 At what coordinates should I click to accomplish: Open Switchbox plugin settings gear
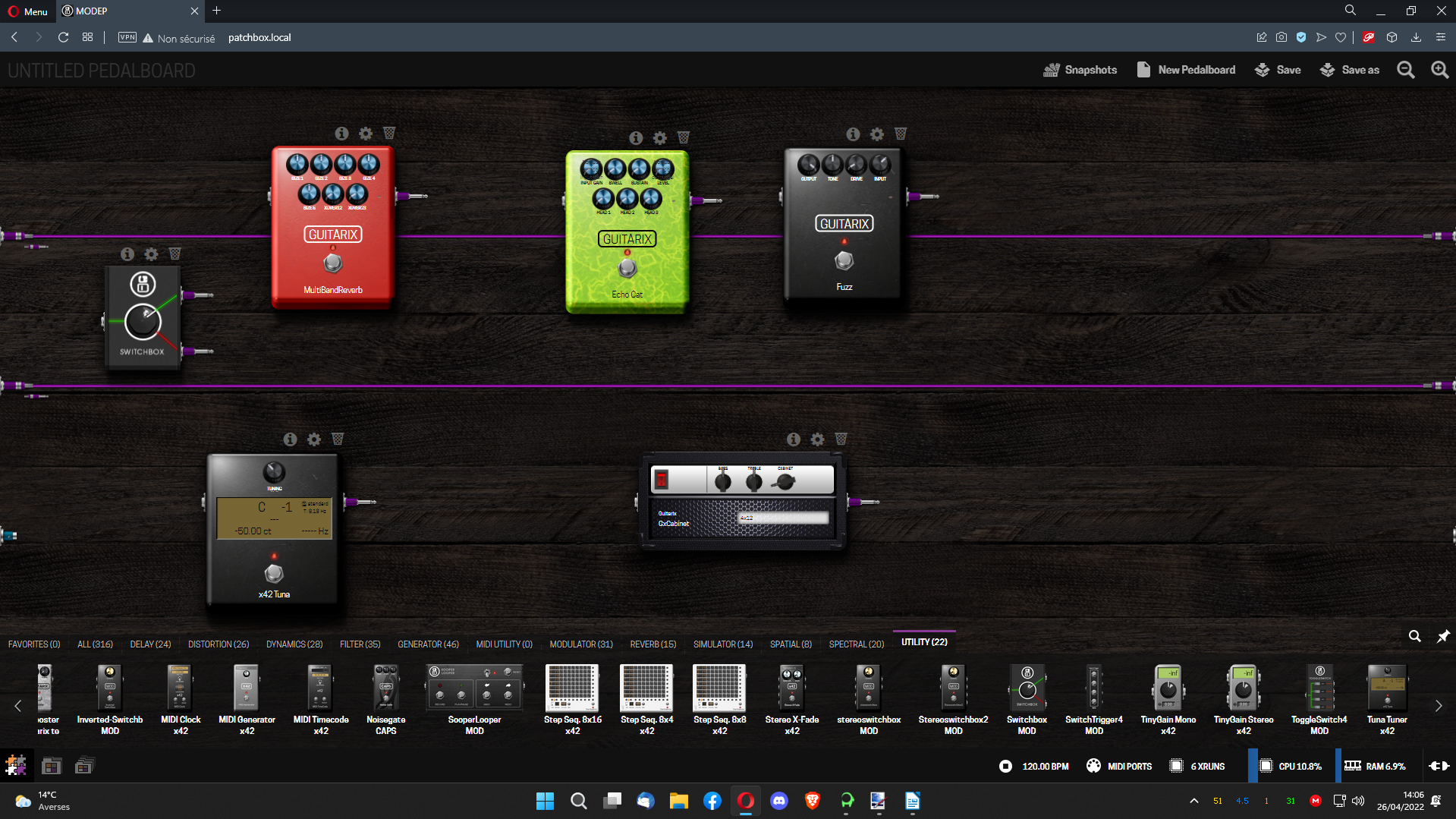[x=151, y=254]
